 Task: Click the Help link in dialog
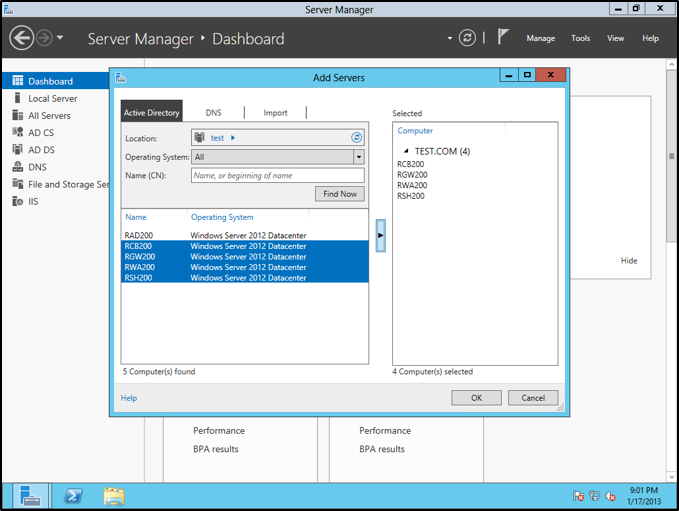click(129, 398)
